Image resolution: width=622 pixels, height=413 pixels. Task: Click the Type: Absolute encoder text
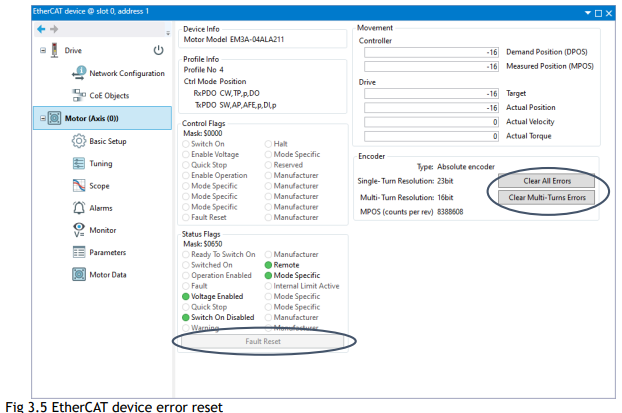point(455,167)
